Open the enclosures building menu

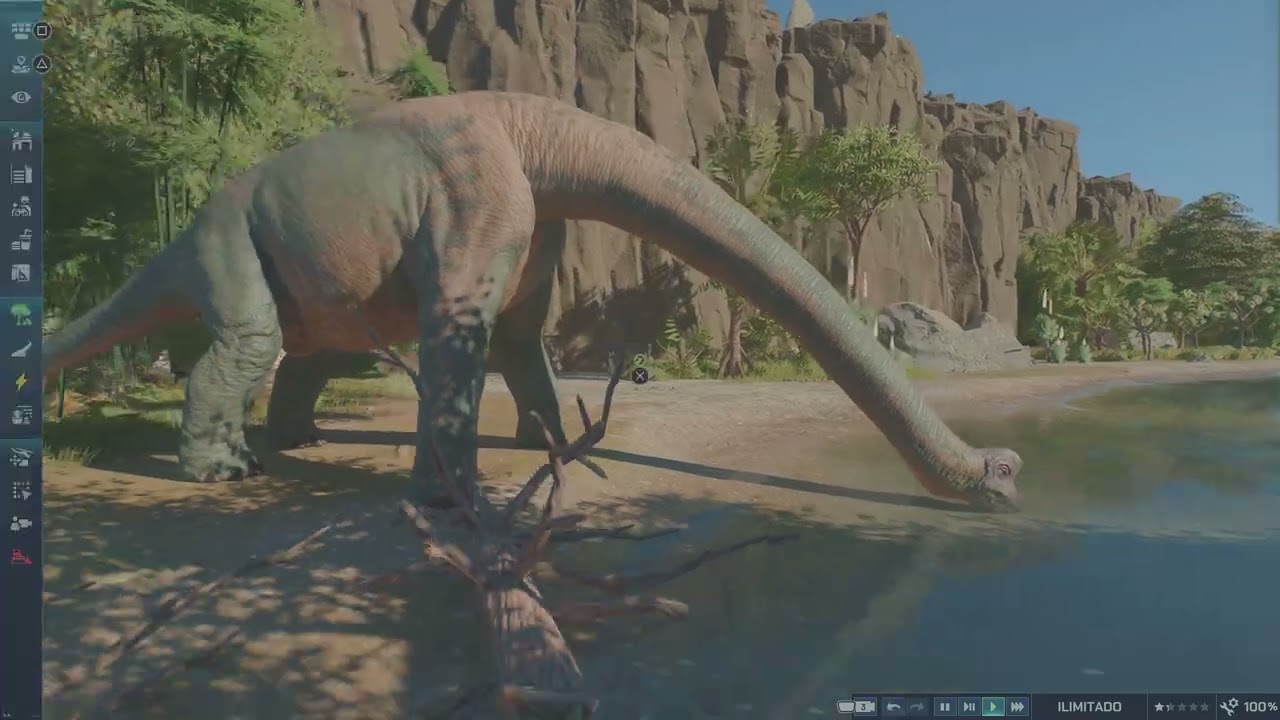[21, 141]
